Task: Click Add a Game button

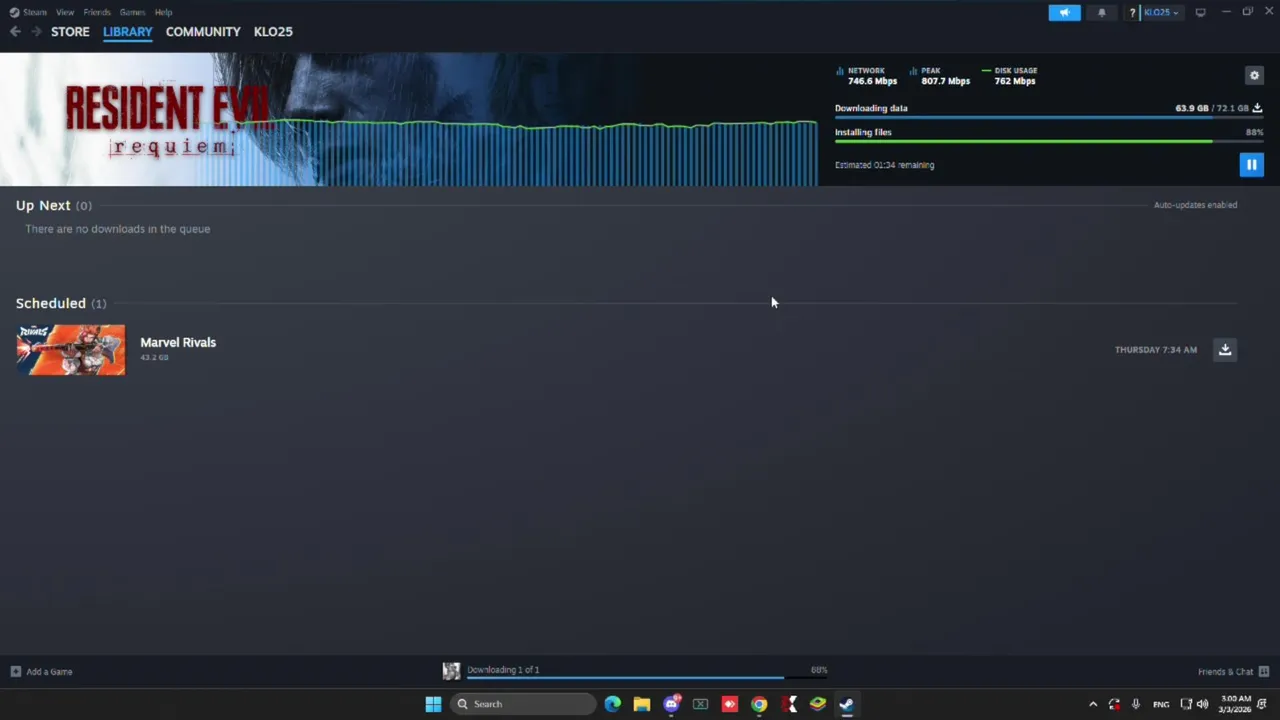Action: pyautogui.click(x=41, y=672)
